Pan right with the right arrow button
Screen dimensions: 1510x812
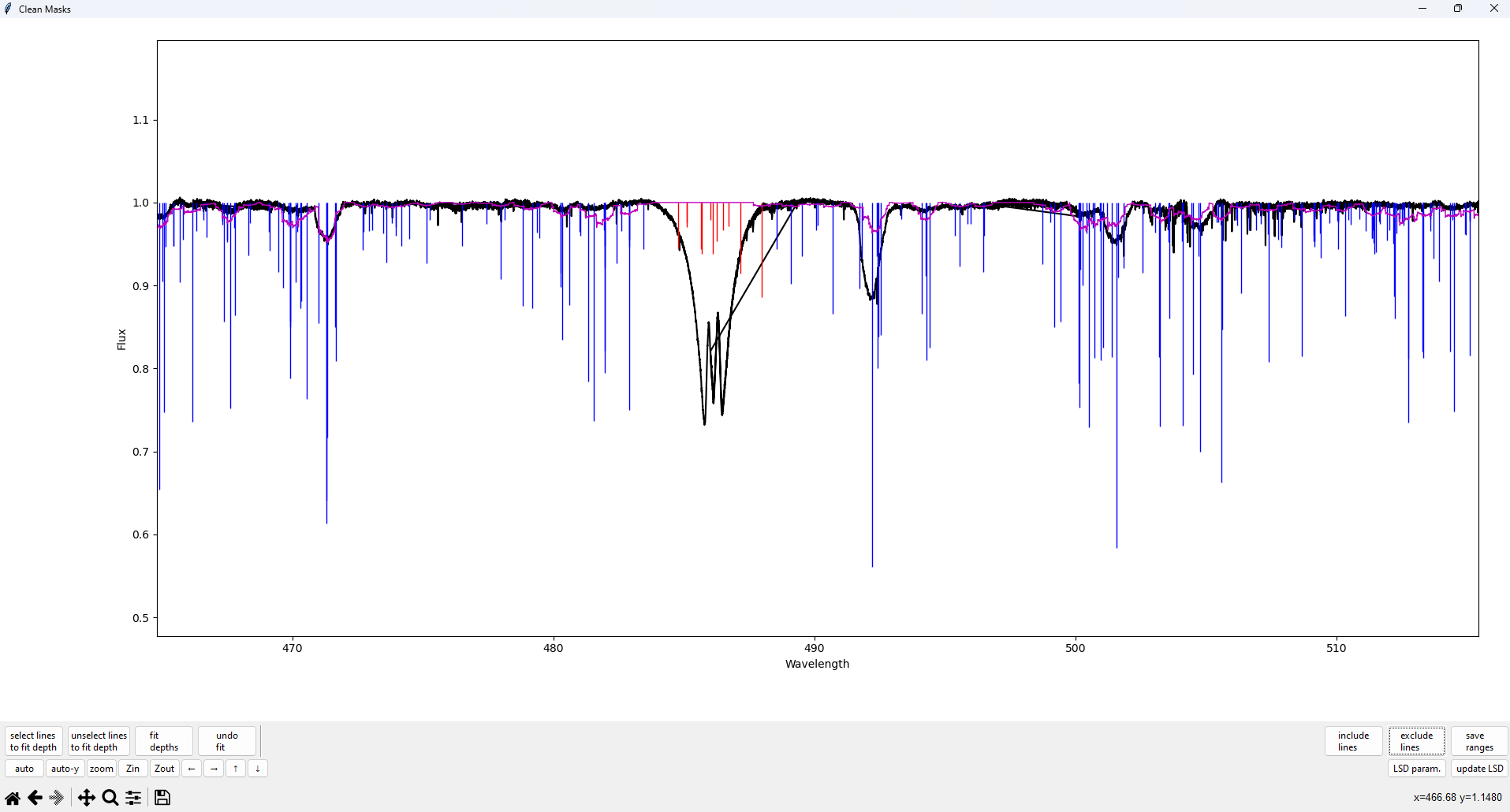click(x=214, y=769)
